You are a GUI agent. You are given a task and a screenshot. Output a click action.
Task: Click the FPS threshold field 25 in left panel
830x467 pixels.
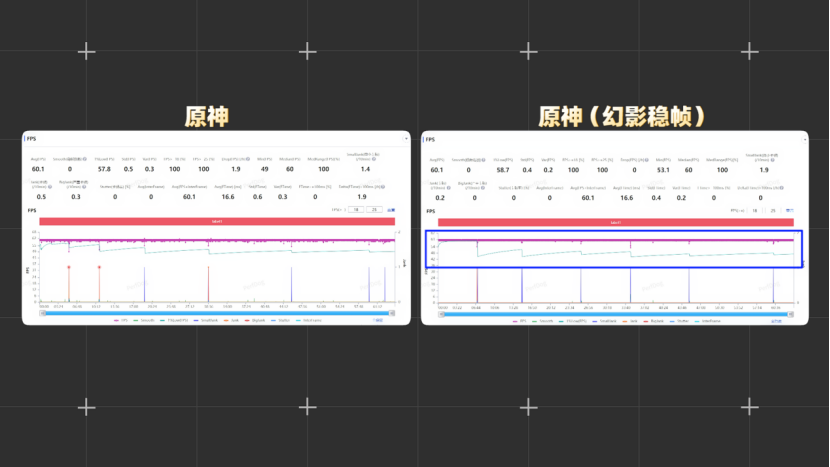tap(374, 210)
